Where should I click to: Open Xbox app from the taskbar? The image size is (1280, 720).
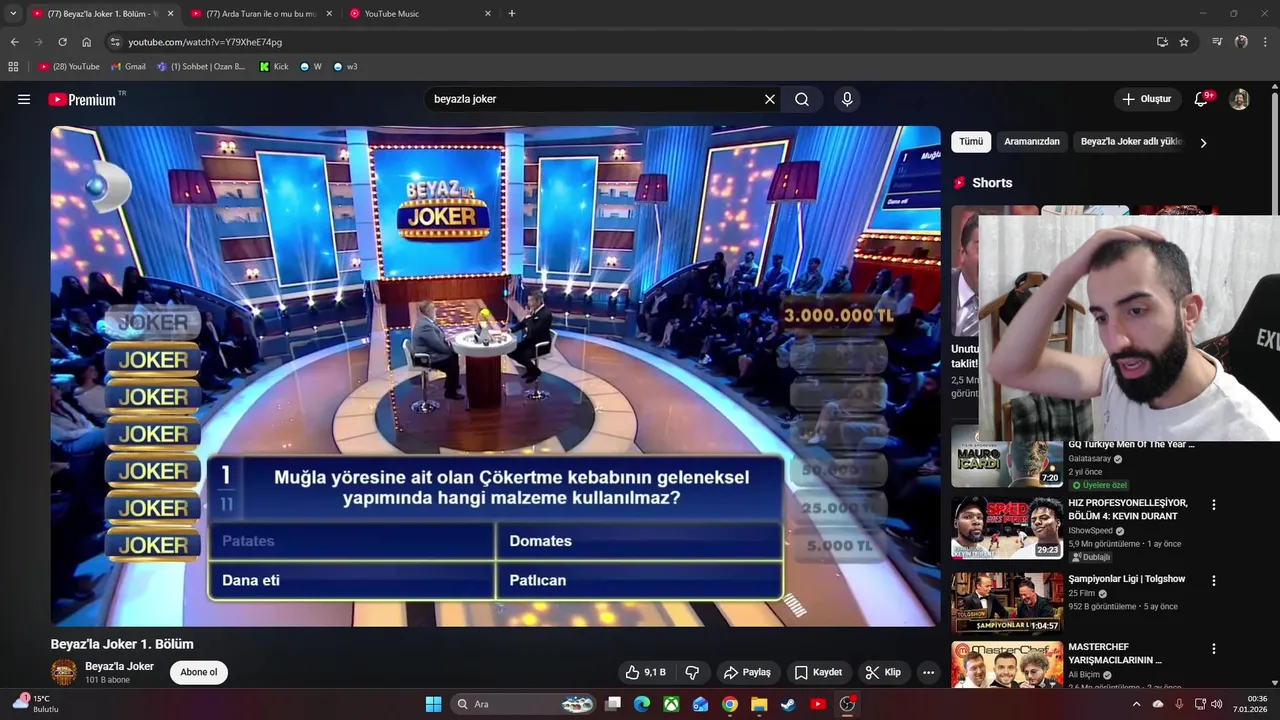point(671,704)
